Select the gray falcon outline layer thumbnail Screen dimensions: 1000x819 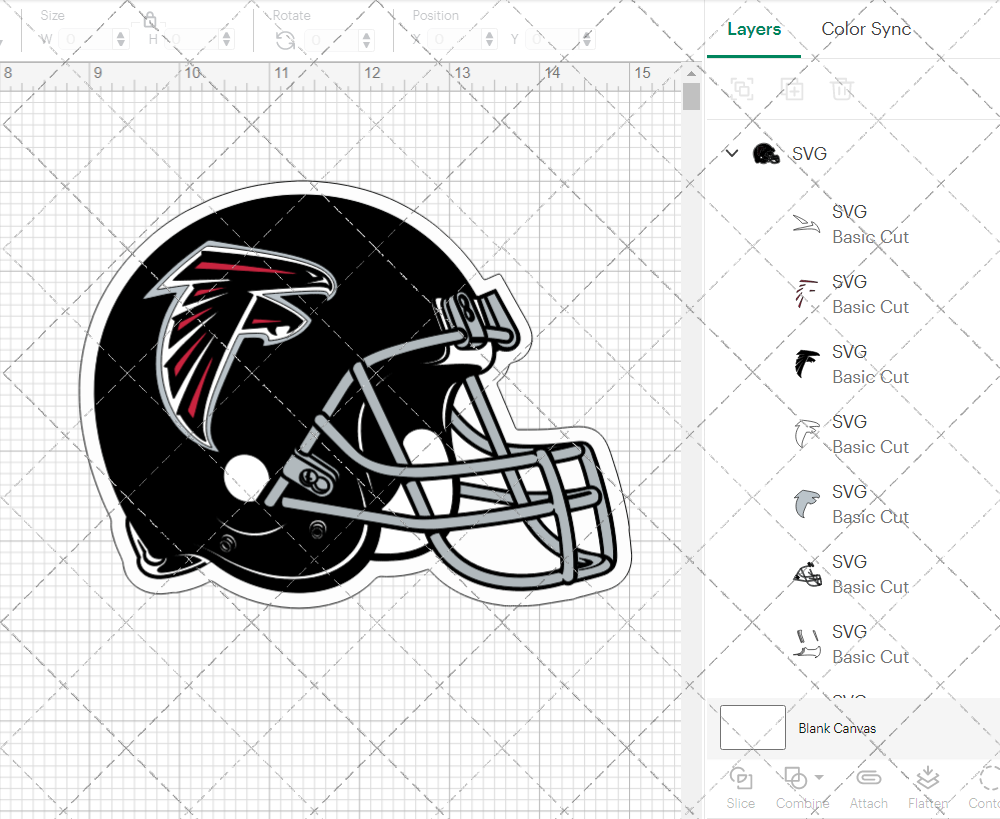point(807,224)
